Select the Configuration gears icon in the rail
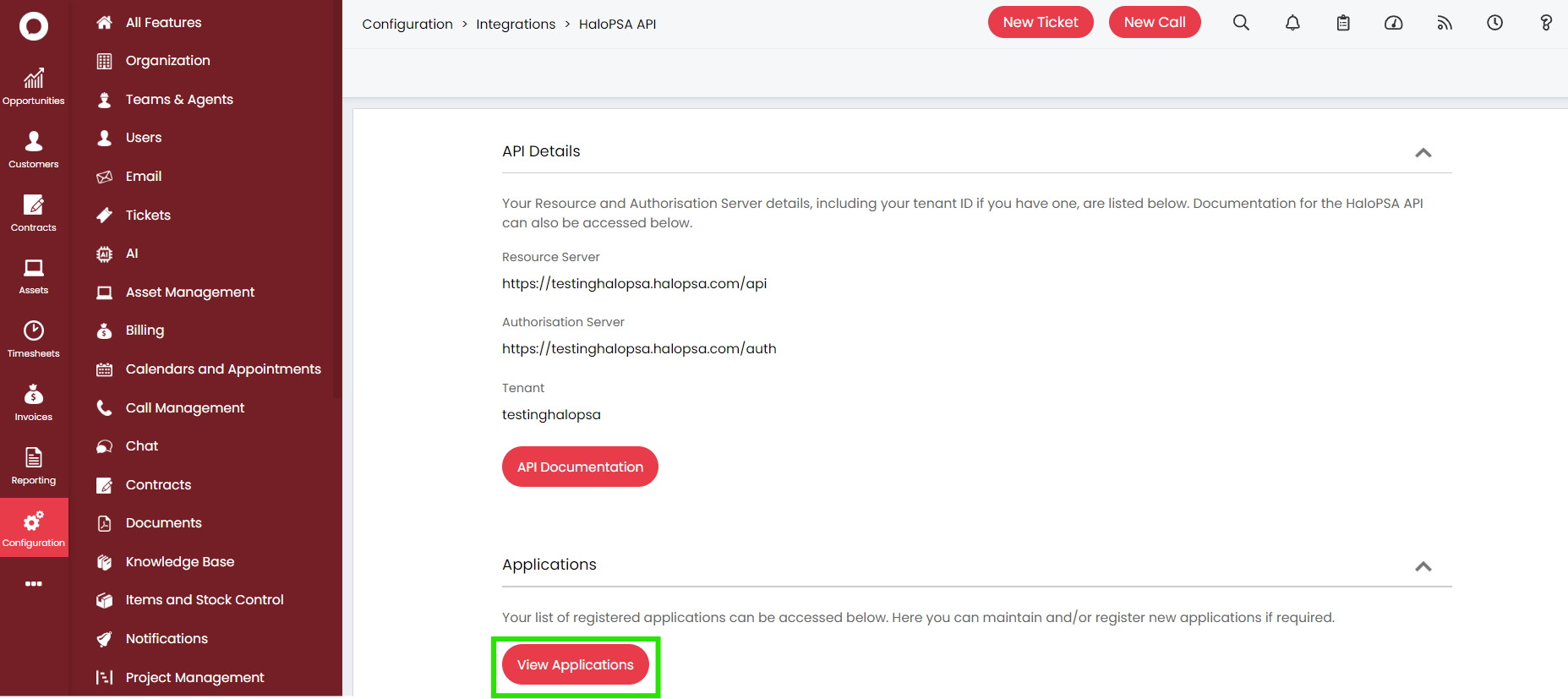The height and width of the screenshot is (699, 1568). (34, 528)
